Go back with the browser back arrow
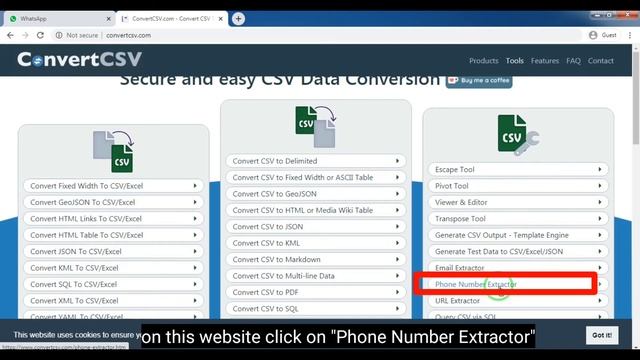The height and width of the screenshot is (360, 640). (x=10, y=35)
